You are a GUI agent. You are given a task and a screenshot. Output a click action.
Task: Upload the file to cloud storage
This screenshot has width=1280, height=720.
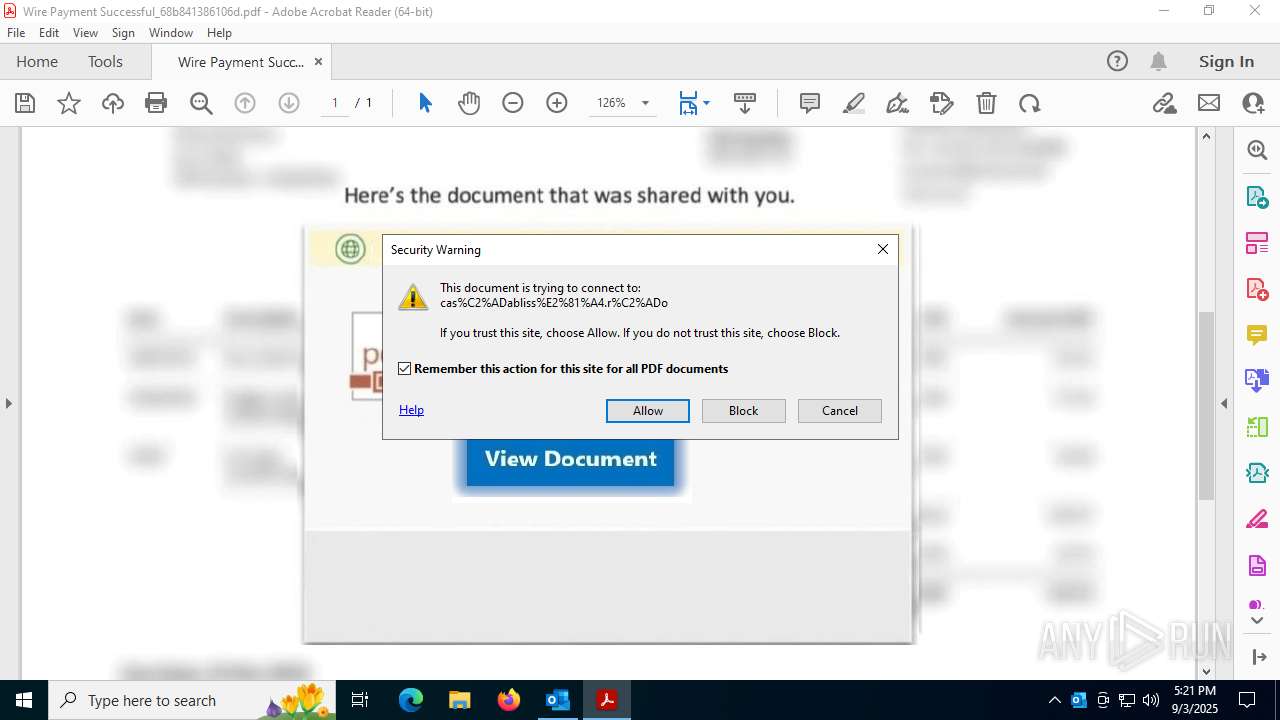coord(113,103)
